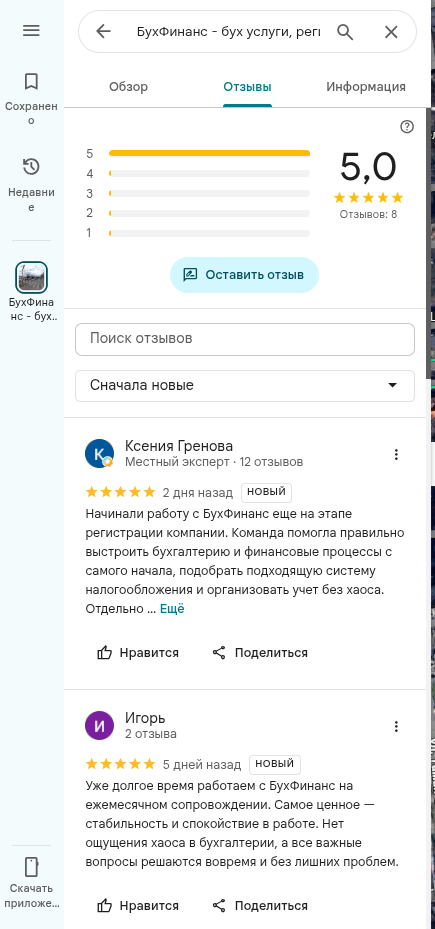
Task: Select the БухФинанс thumbnail in sidebar
Action: coord(31,277)
